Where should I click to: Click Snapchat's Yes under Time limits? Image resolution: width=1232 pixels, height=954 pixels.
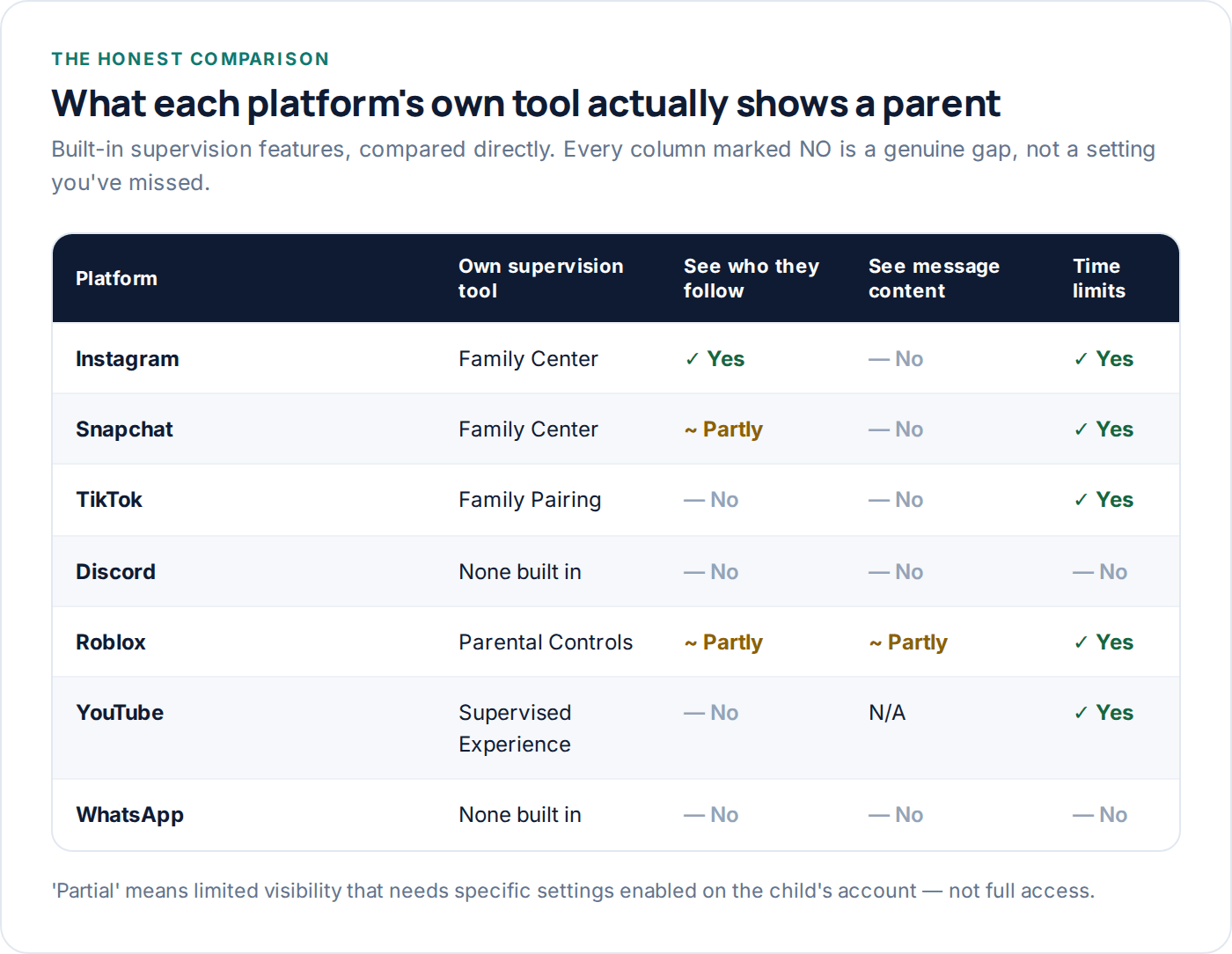(x=1104, y=429)
